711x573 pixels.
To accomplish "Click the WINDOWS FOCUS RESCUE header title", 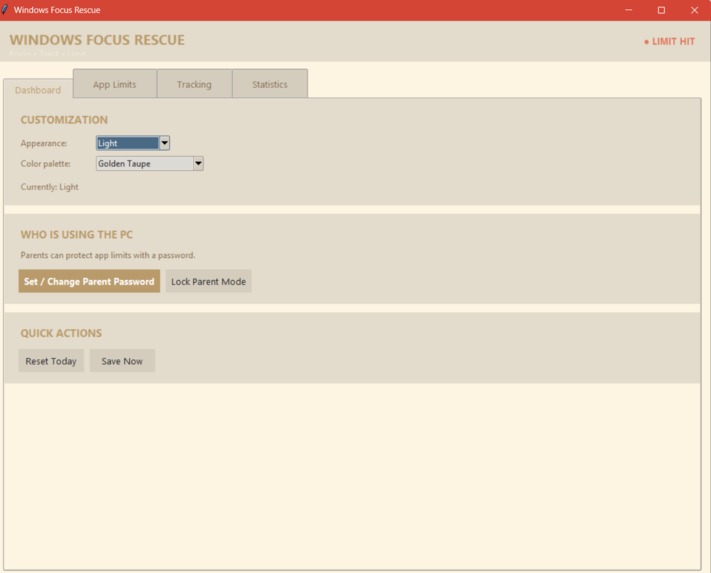I will [x=97, y=40].
